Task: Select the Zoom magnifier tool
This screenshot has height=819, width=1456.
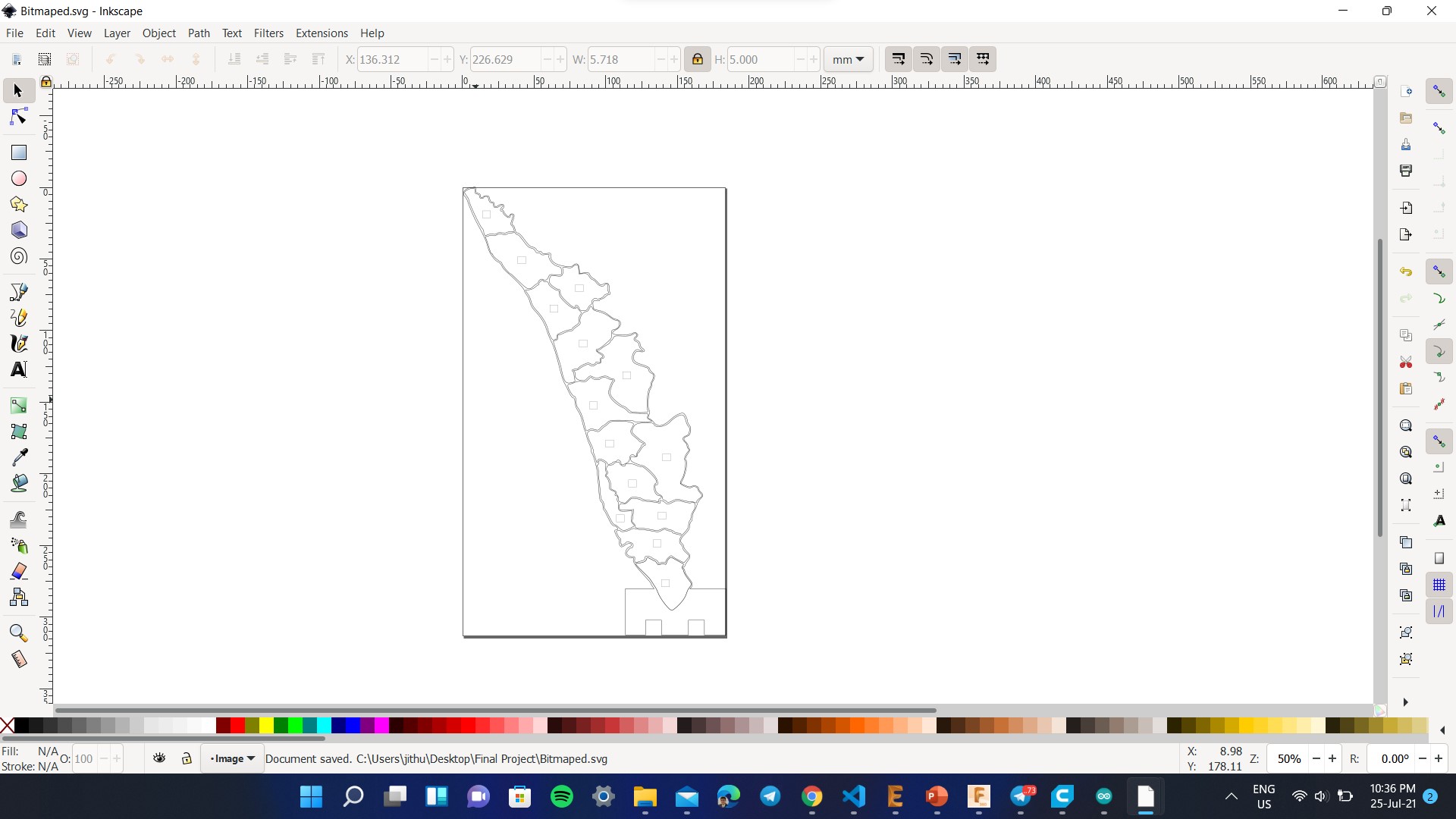Action: (19, 632)
